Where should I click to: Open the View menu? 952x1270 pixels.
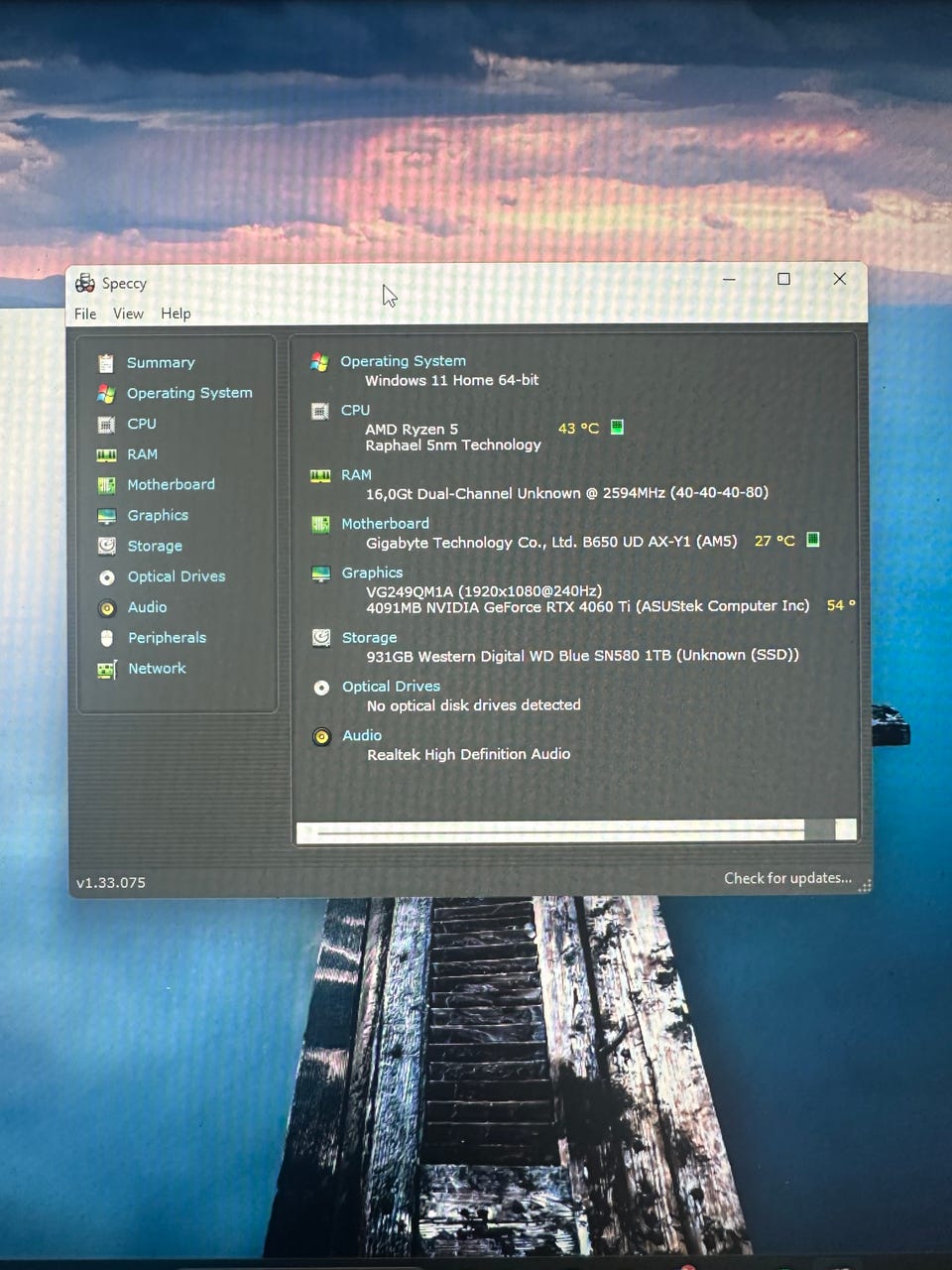pos(128,314)
